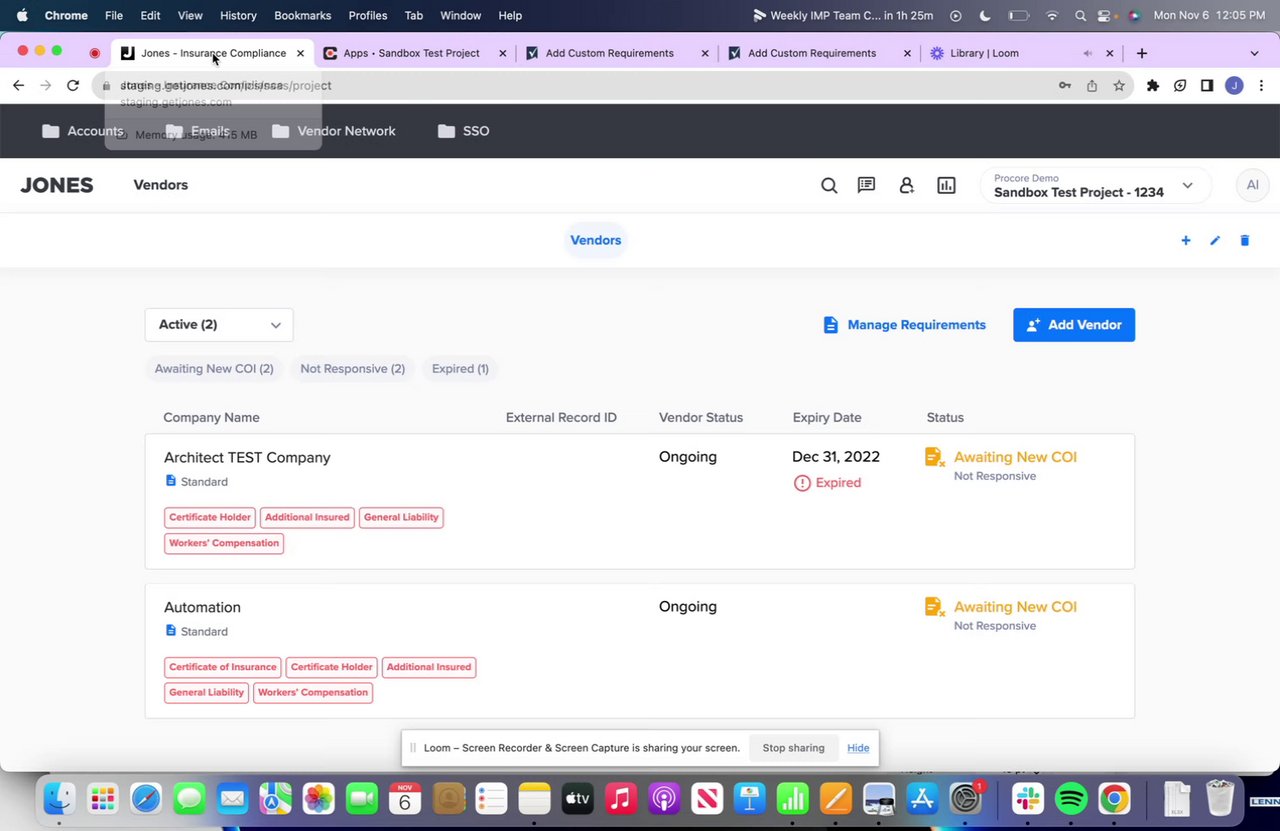Click the Add Vendor button
1280x831 pixels.
pyautogui.click(x=1074, y=325)
